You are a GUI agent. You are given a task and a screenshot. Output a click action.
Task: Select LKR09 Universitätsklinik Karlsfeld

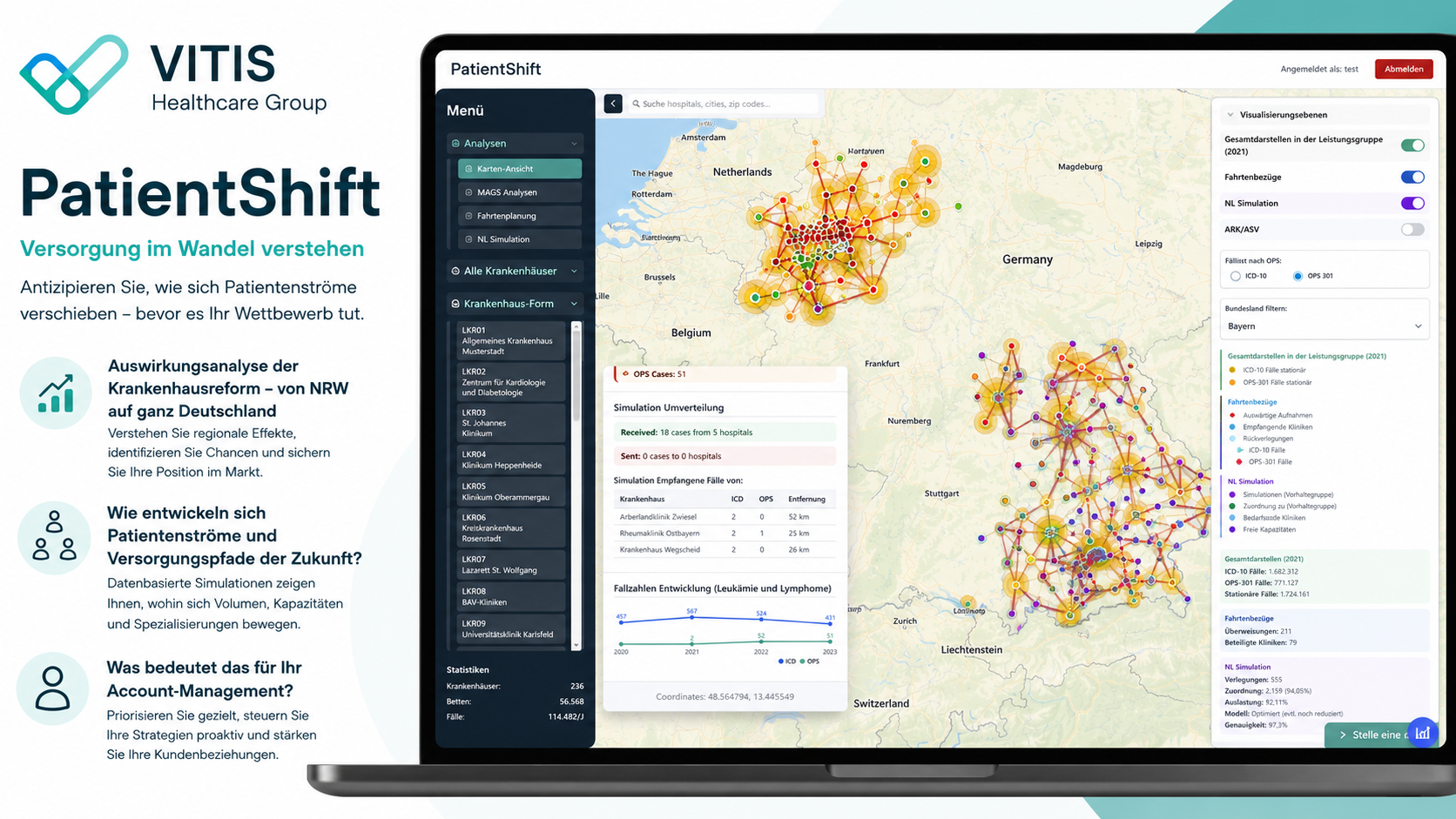[x=511, y=629]
